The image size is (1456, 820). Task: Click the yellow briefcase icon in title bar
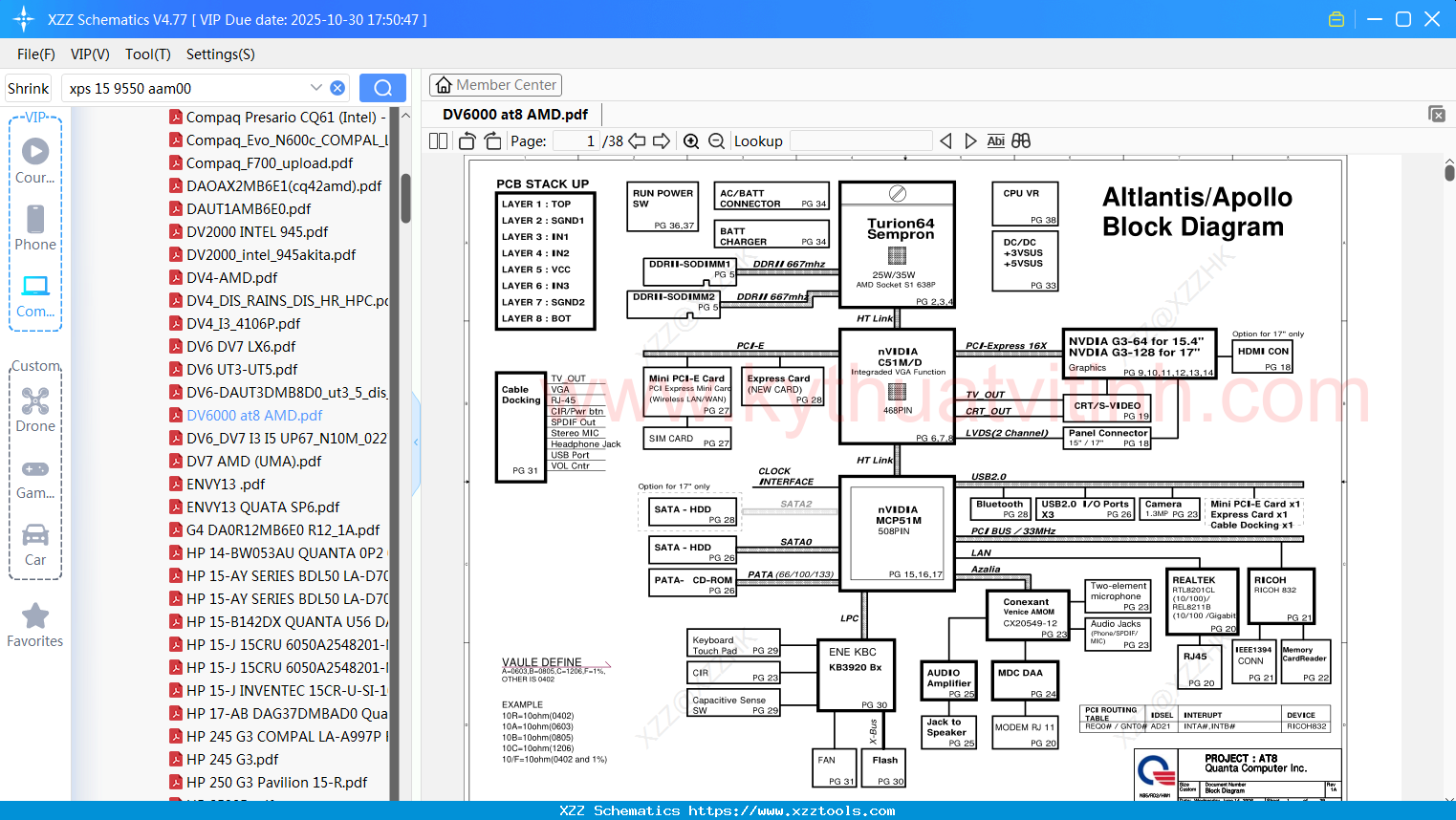(1336, 19)
